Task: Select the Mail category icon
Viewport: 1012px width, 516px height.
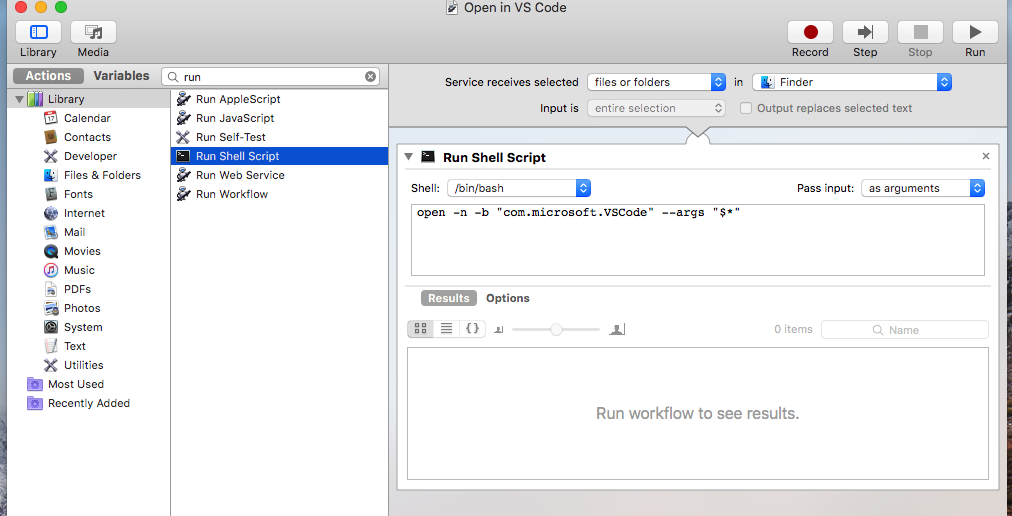Action: pyautogui.click(x=51, y=232)
